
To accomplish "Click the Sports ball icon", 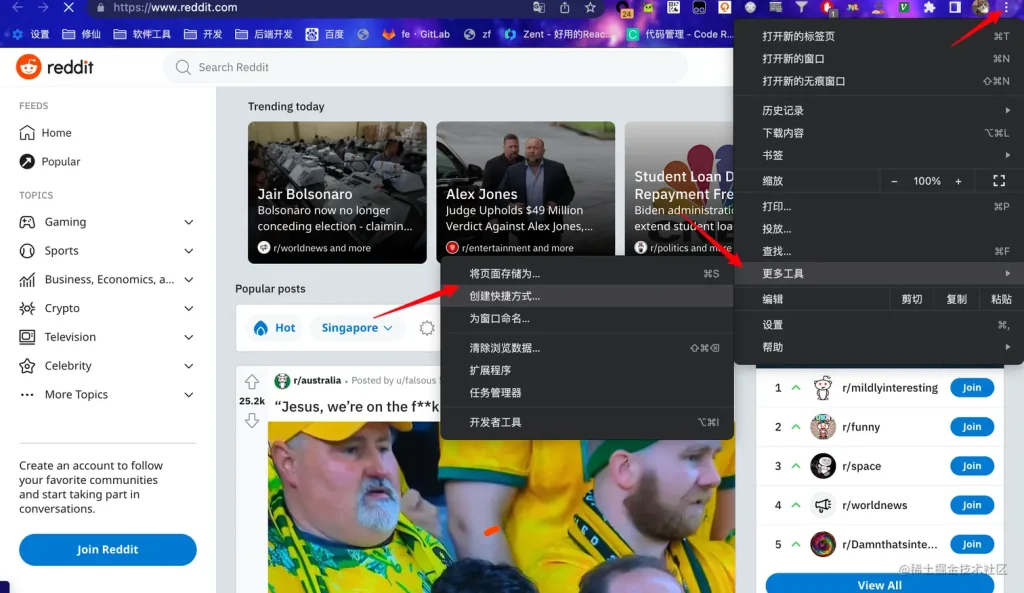I will pos(27,251).
